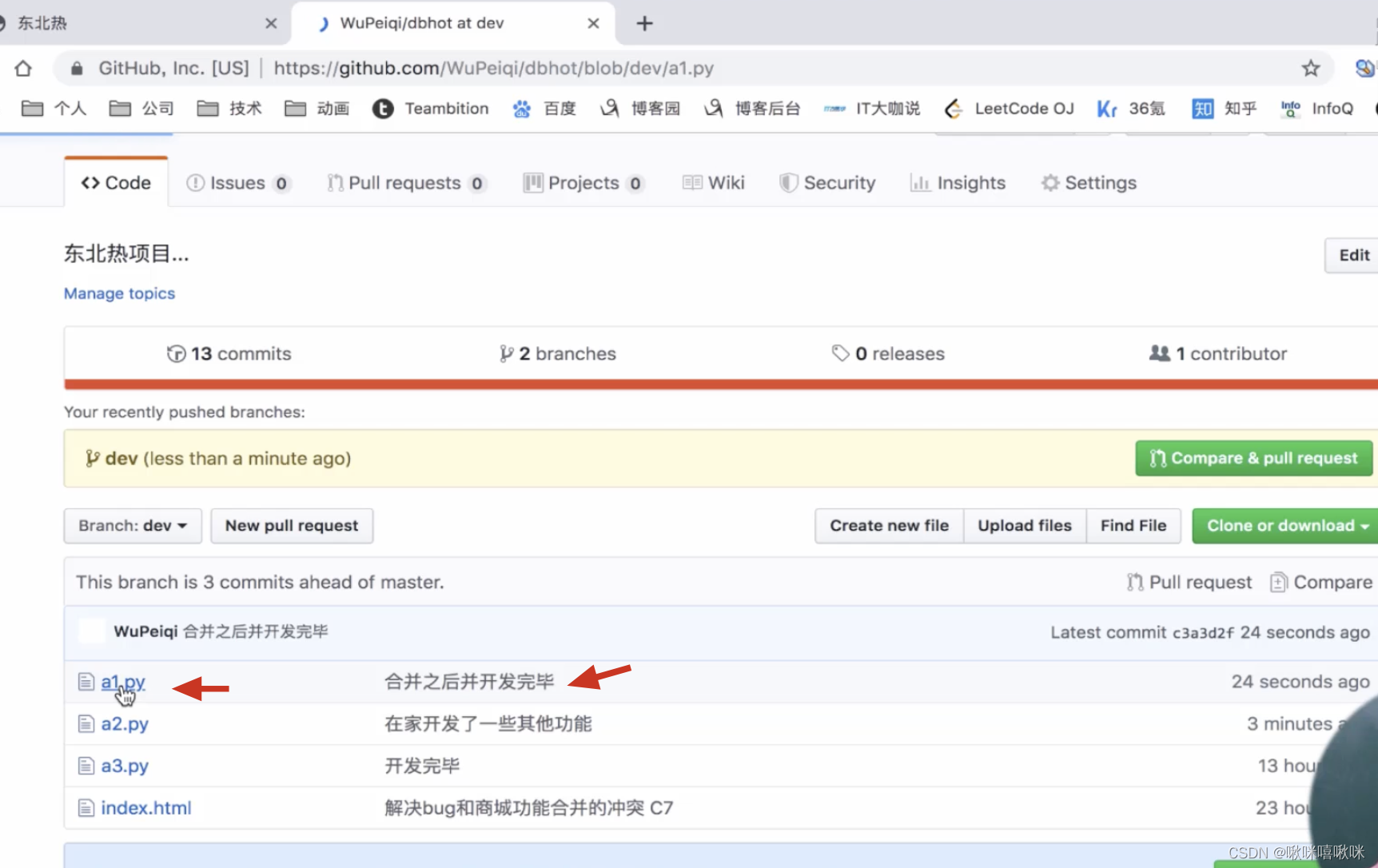Open the Insights tab
The width and height of the screenshot is (1378, 868).
958,183
